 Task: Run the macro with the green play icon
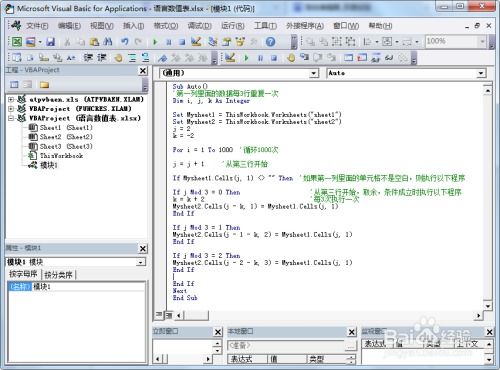click(155, 42)
